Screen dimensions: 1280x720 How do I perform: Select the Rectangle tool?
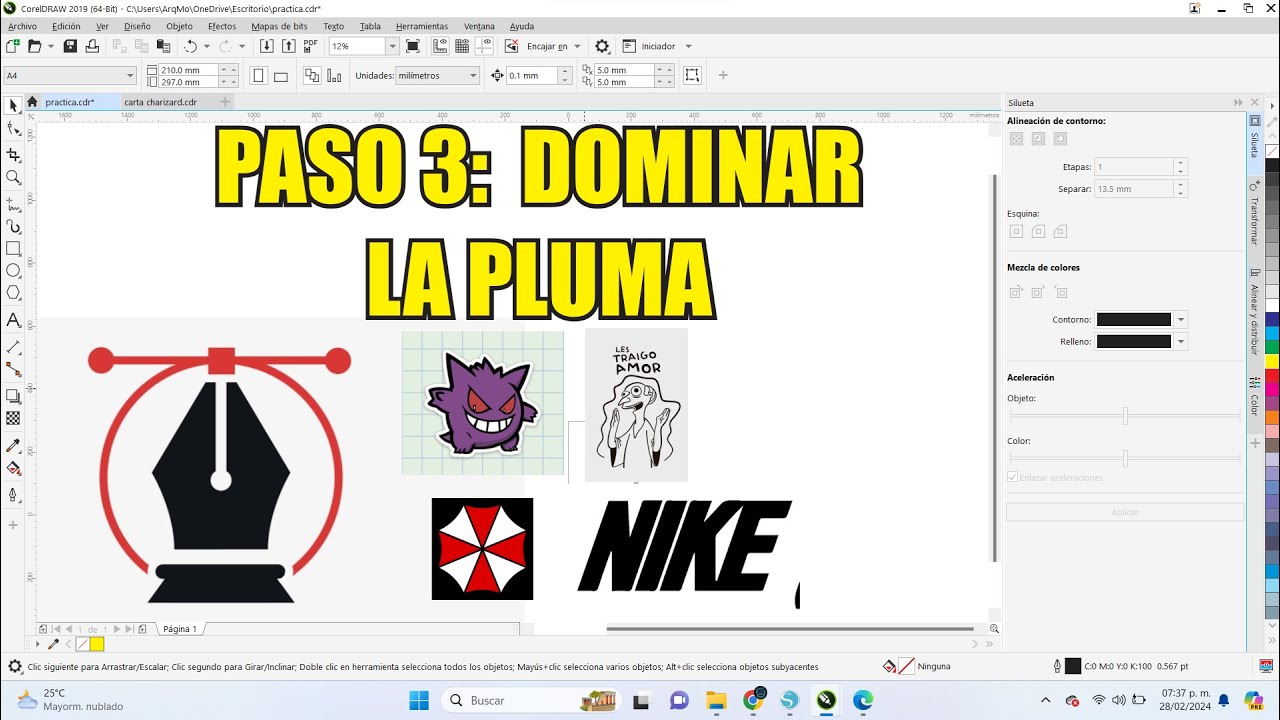click(13, 248)
